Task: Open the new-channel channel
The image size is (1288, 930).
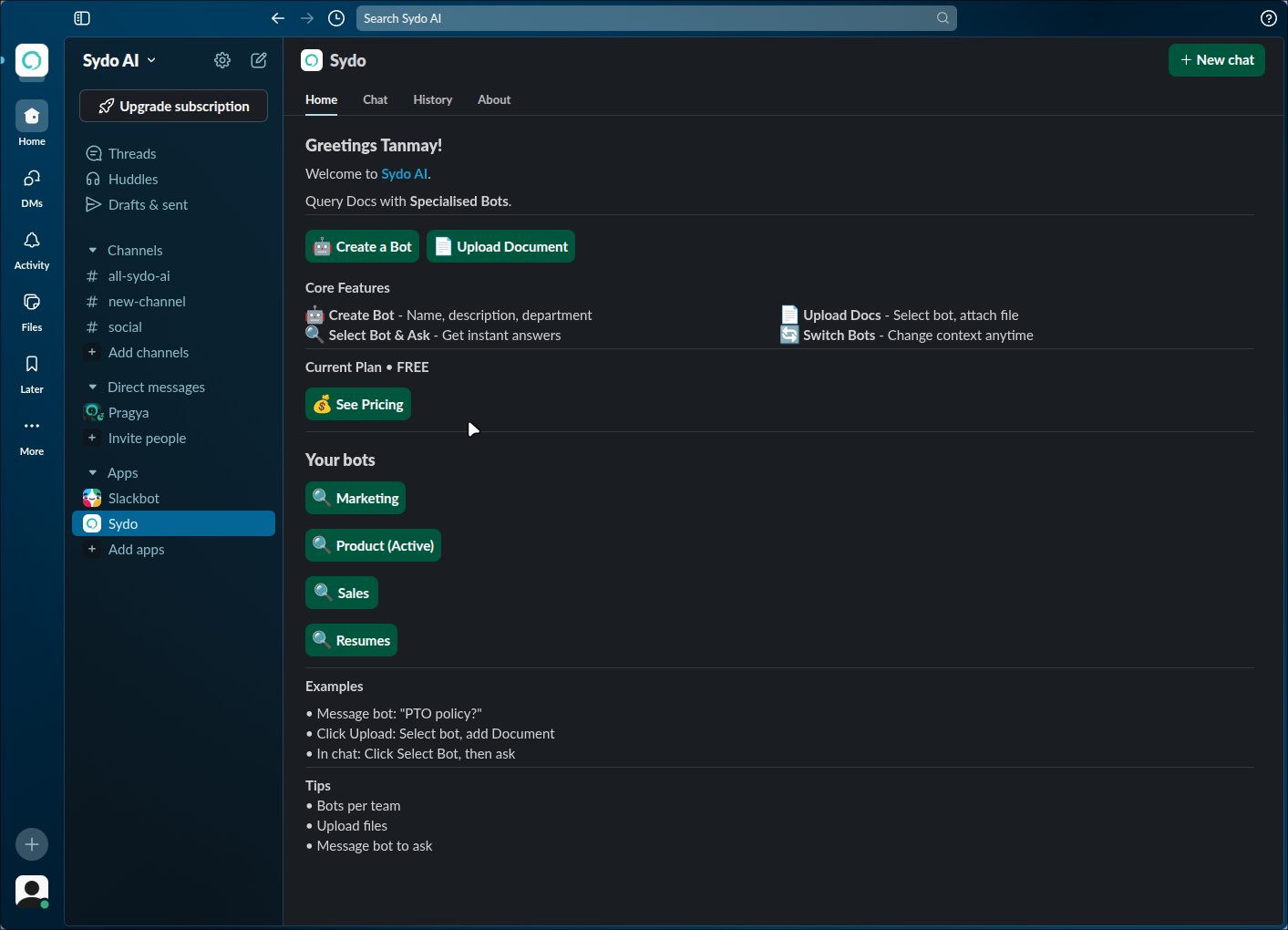Action: [x=173, y=301]
